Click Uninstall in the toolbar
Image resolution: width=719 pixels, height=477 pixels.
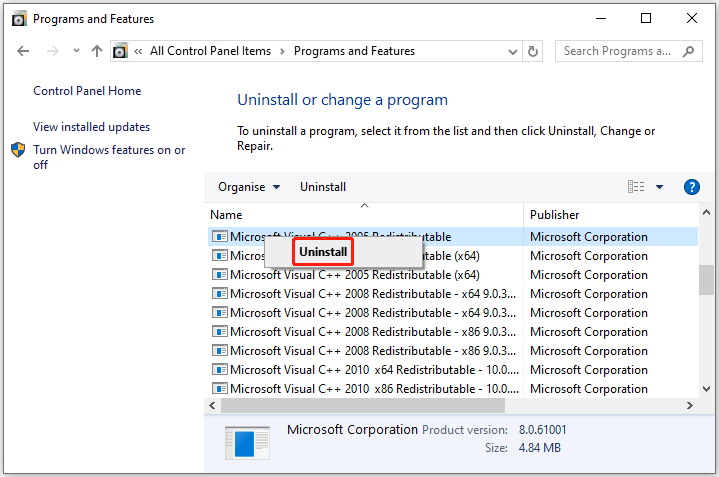click(x=323, y=187)
